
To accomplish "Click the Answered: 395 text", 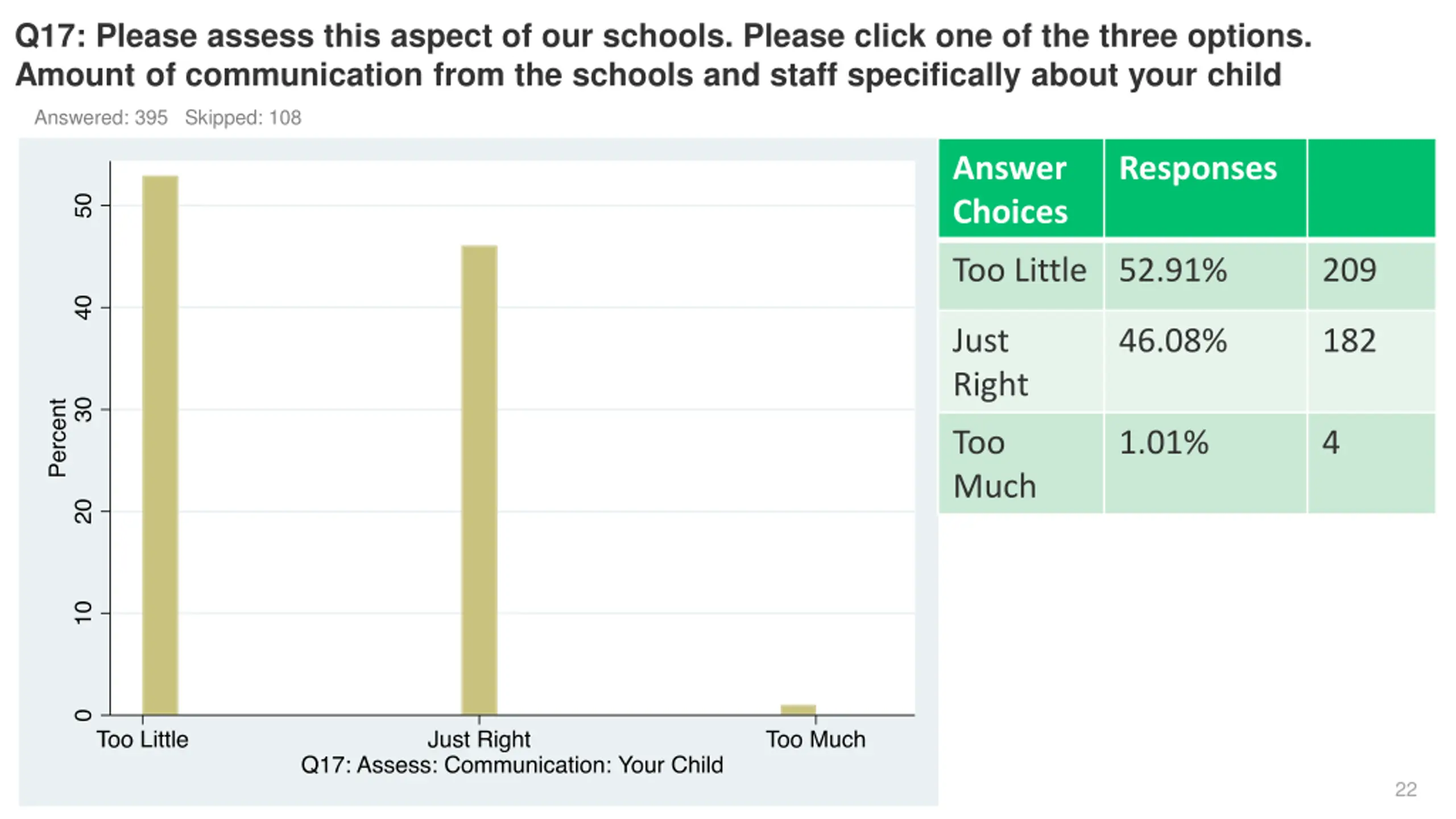I will (101, 118).
